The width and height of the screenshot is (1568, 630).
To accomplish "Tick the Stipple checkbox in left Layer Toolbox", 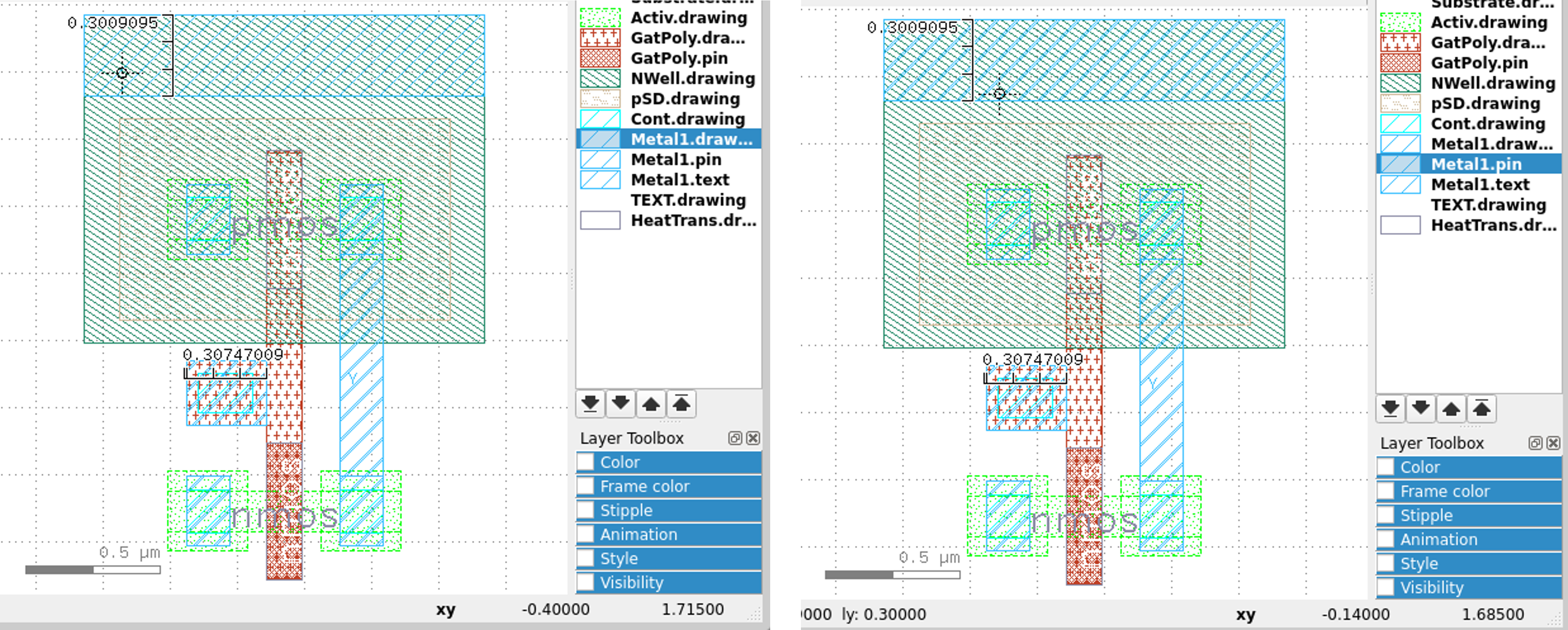I will pyautogui.click(x=586, y=510).
